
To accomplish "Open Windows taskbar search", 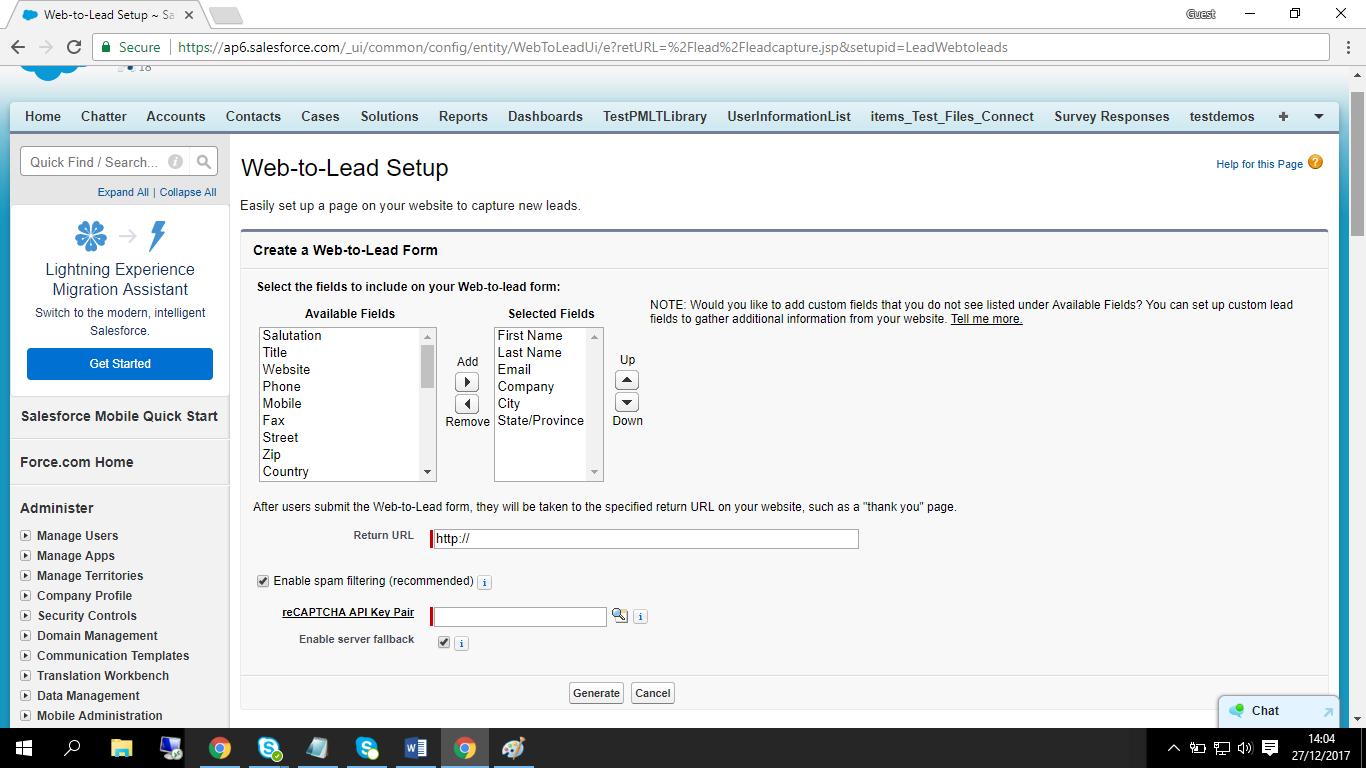I will (72, 748).
